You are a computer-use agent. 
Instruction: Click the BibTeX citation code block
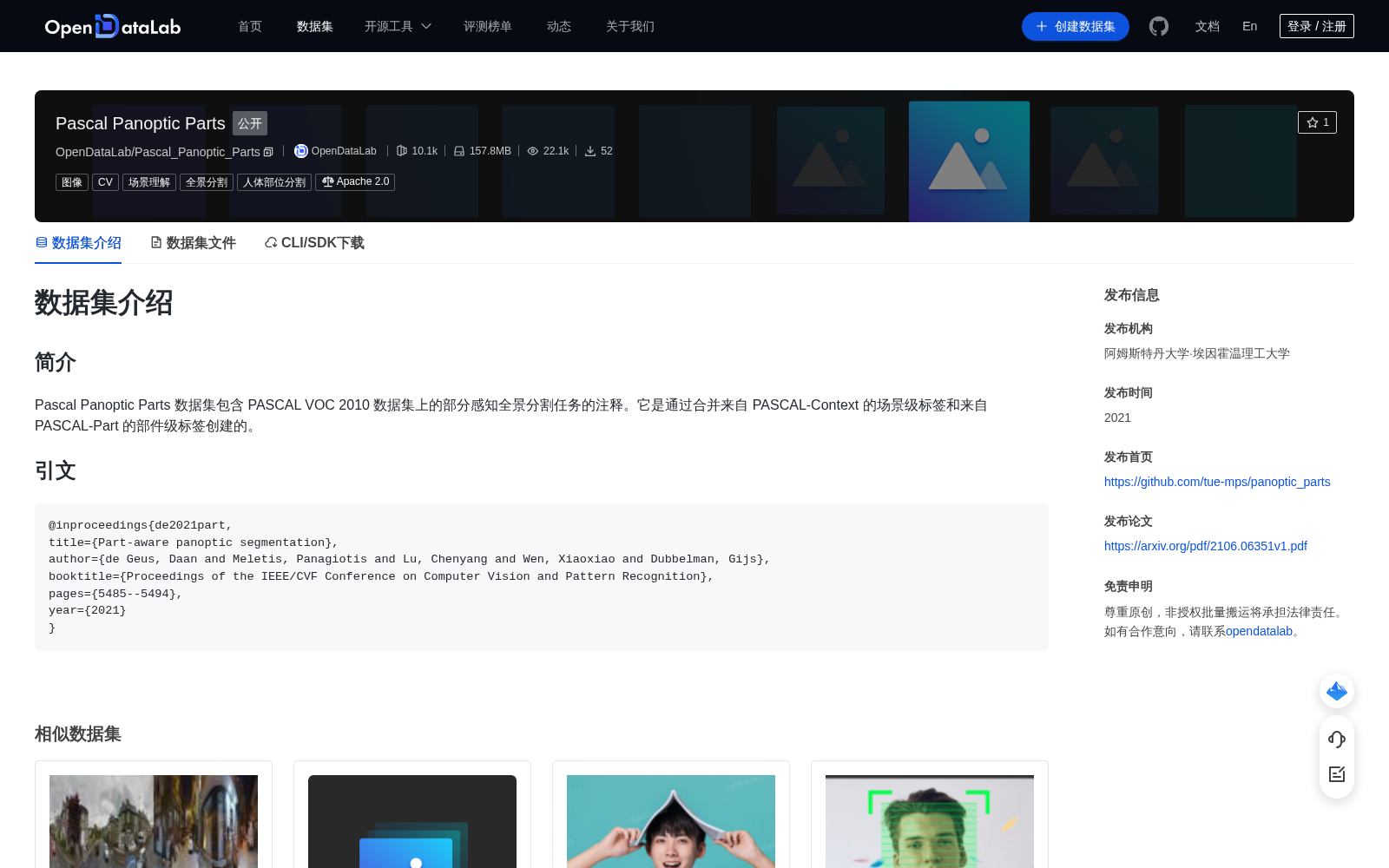tap(542, 577)
